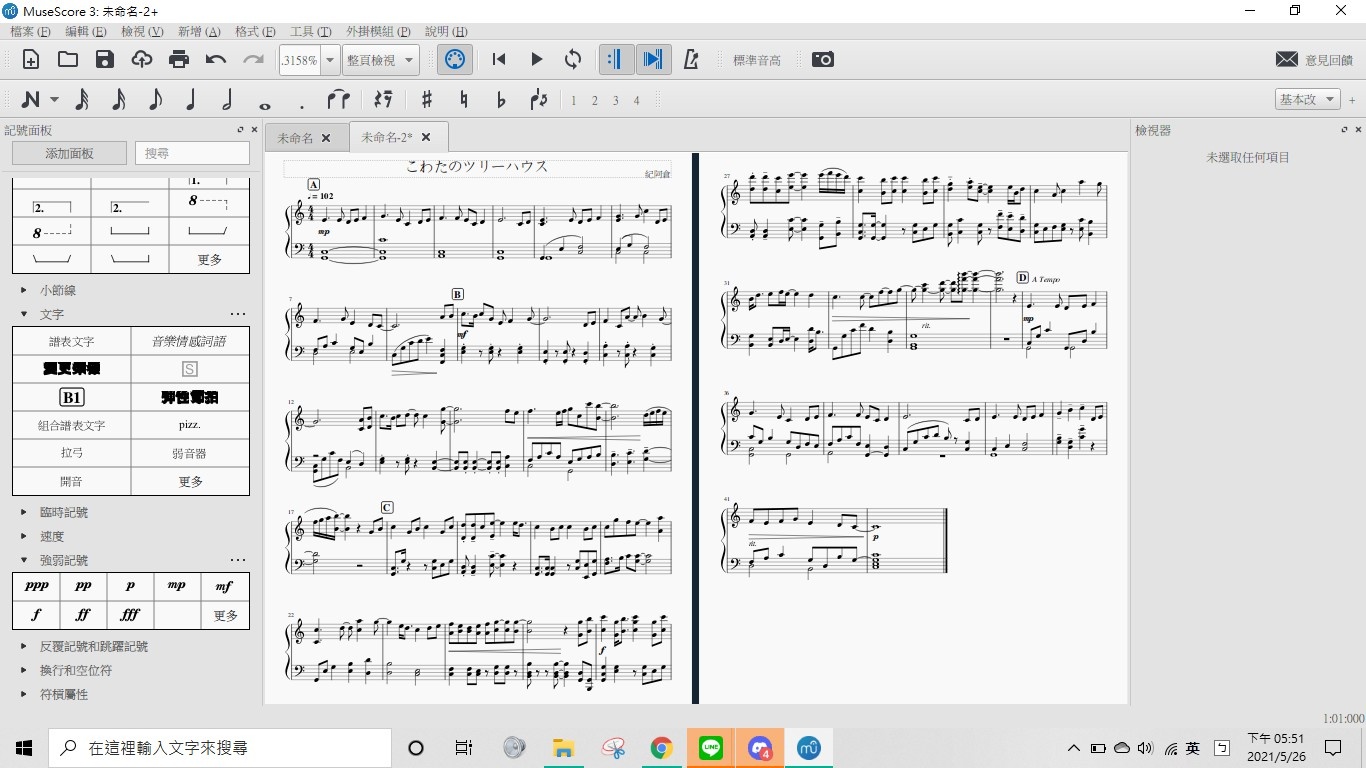Select 32nd note duration
The height and width of the screenshot is (768, 1366).
82,99
